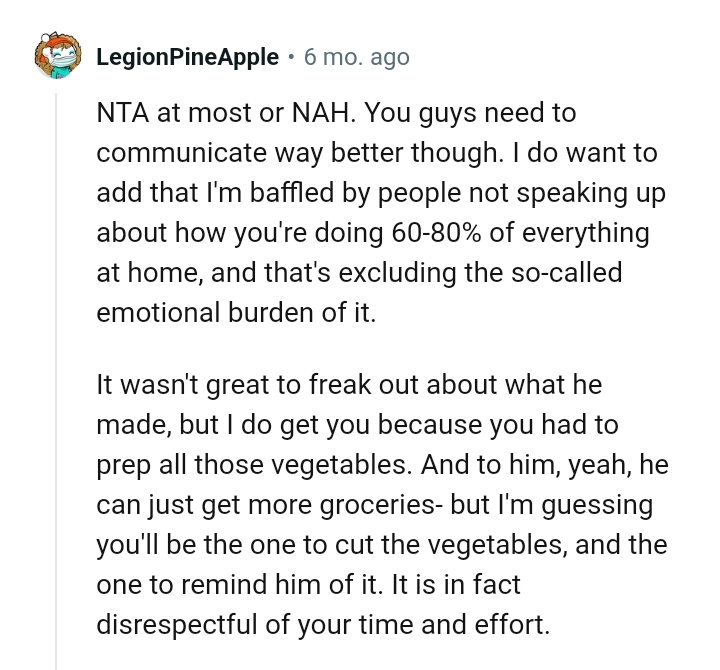Open the LegionPineApple username profile link

point(187,58)
